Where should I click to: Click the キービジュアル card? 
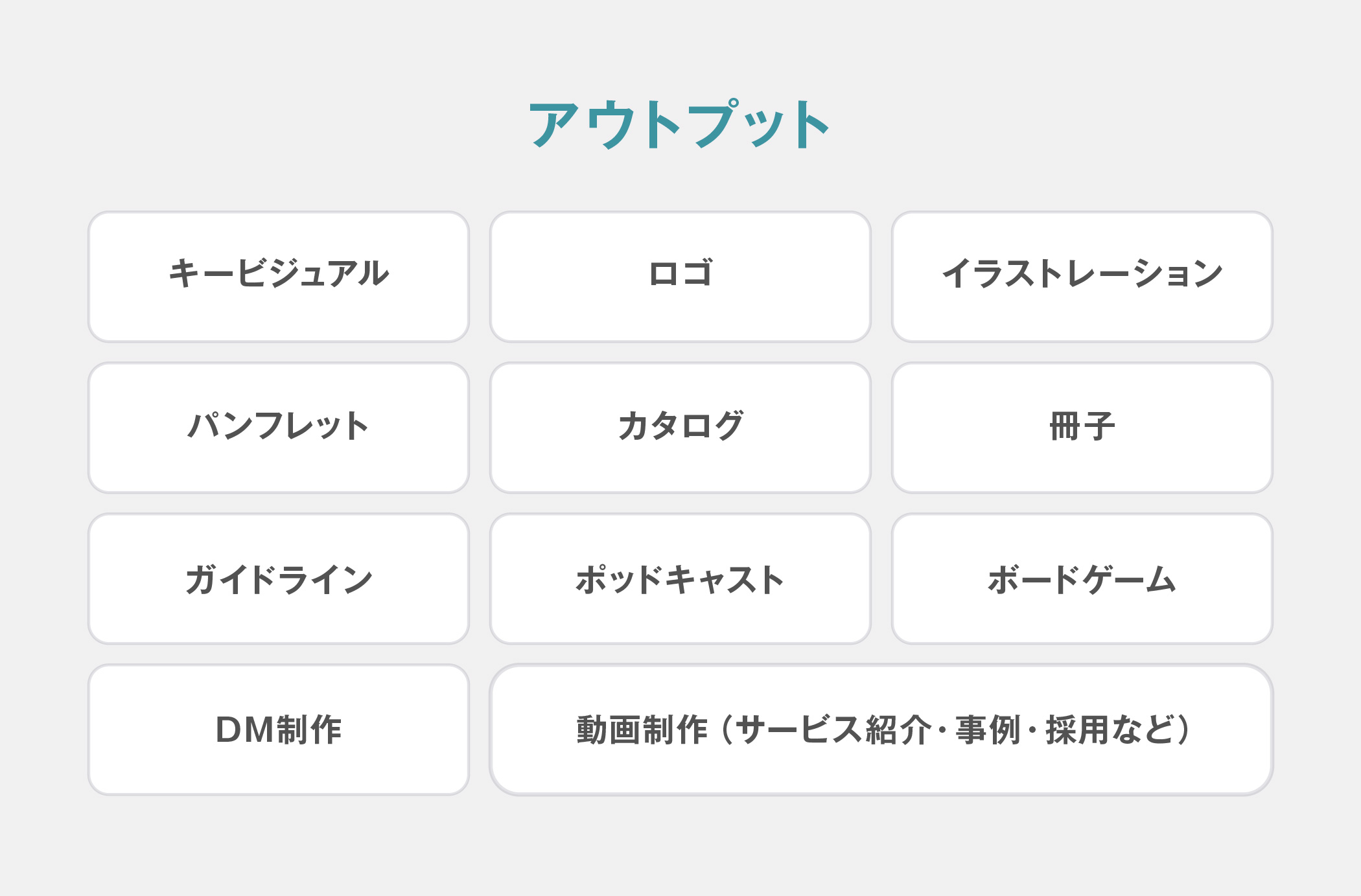coord(279,277)
